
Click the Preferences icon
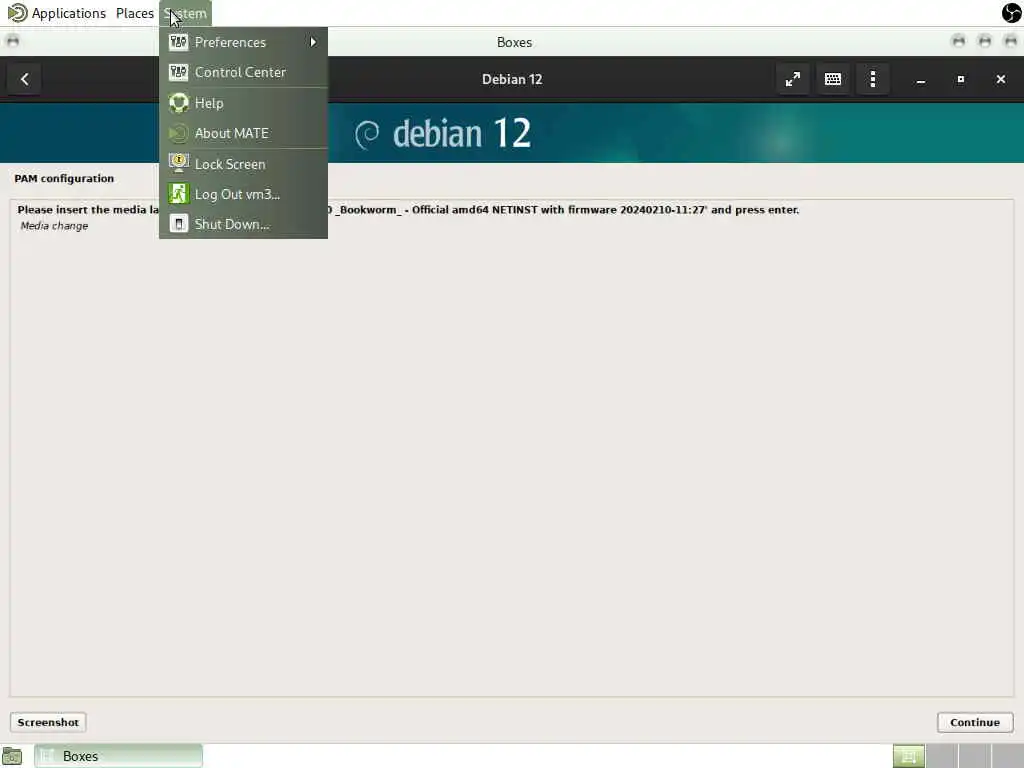178,42
